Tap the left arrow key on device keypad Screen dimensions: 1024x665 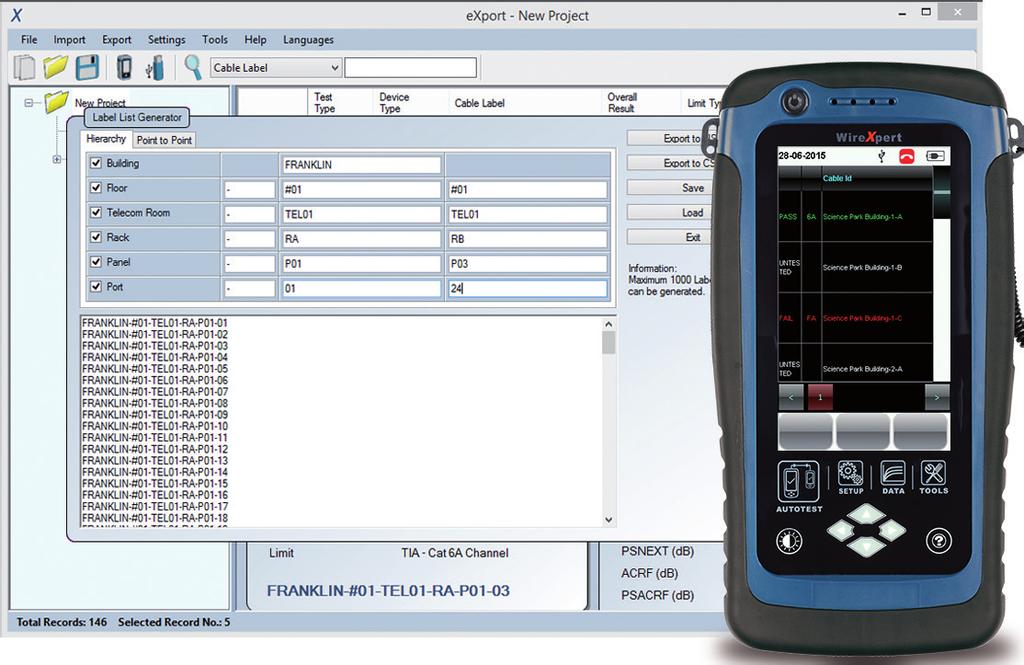click(840, 530)
